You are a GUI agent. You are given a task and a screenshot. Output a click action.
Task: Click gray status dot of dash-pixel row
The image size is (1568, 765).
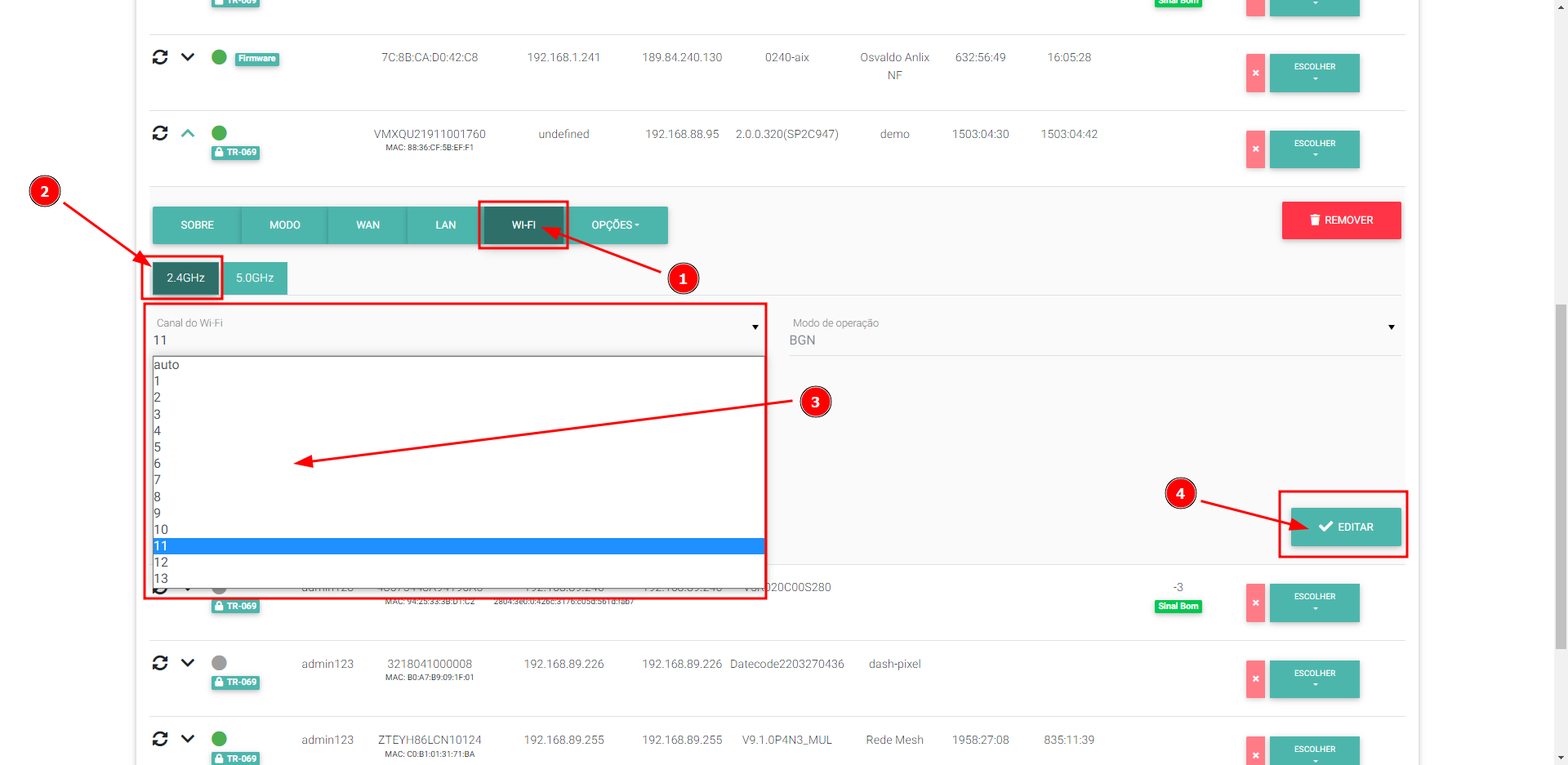[x=219, y=663]
